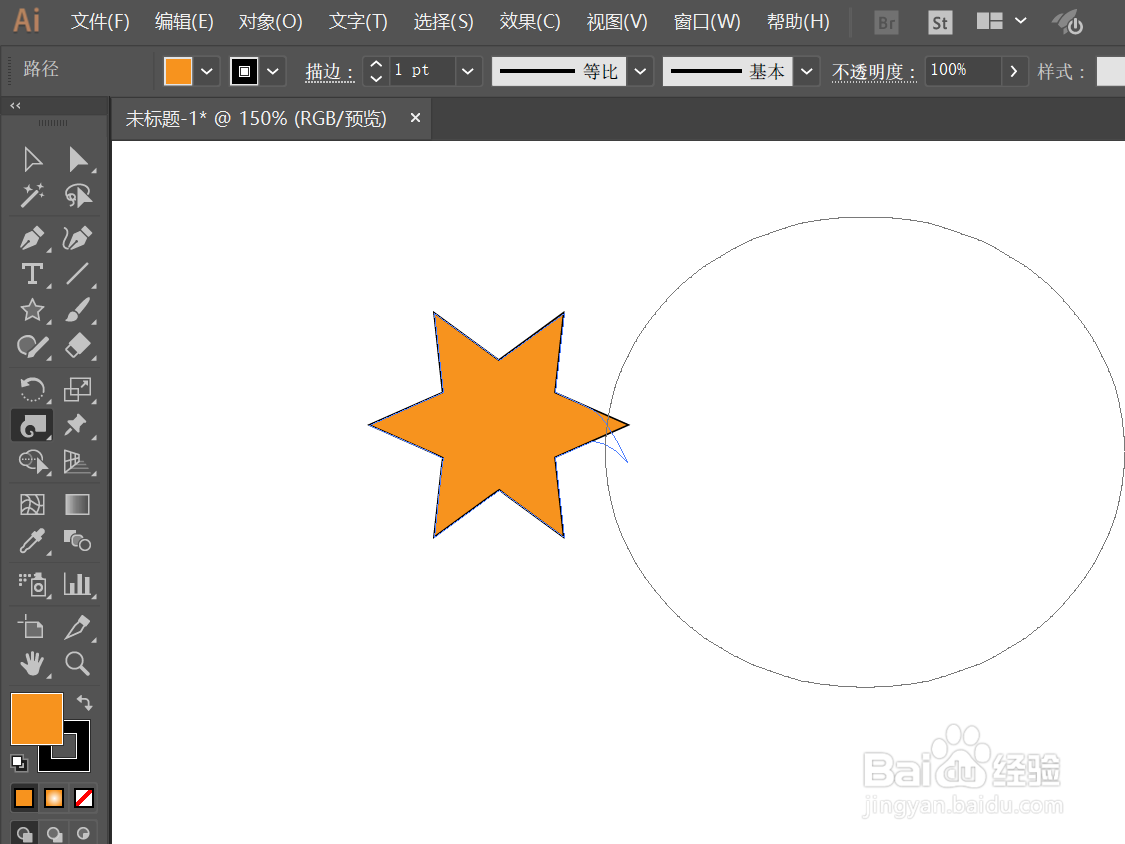
Task: Set paint mode to solid Color
Action: (x=24, y=797)
